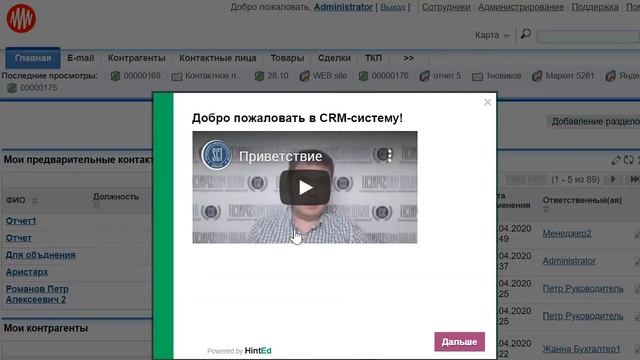Click the Добавление раздела button
640x360 pixels.
click(593, 121)
